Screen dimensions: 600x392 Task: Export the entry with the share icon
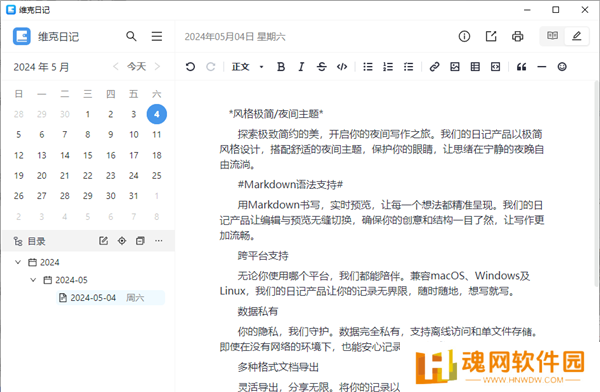491,36
